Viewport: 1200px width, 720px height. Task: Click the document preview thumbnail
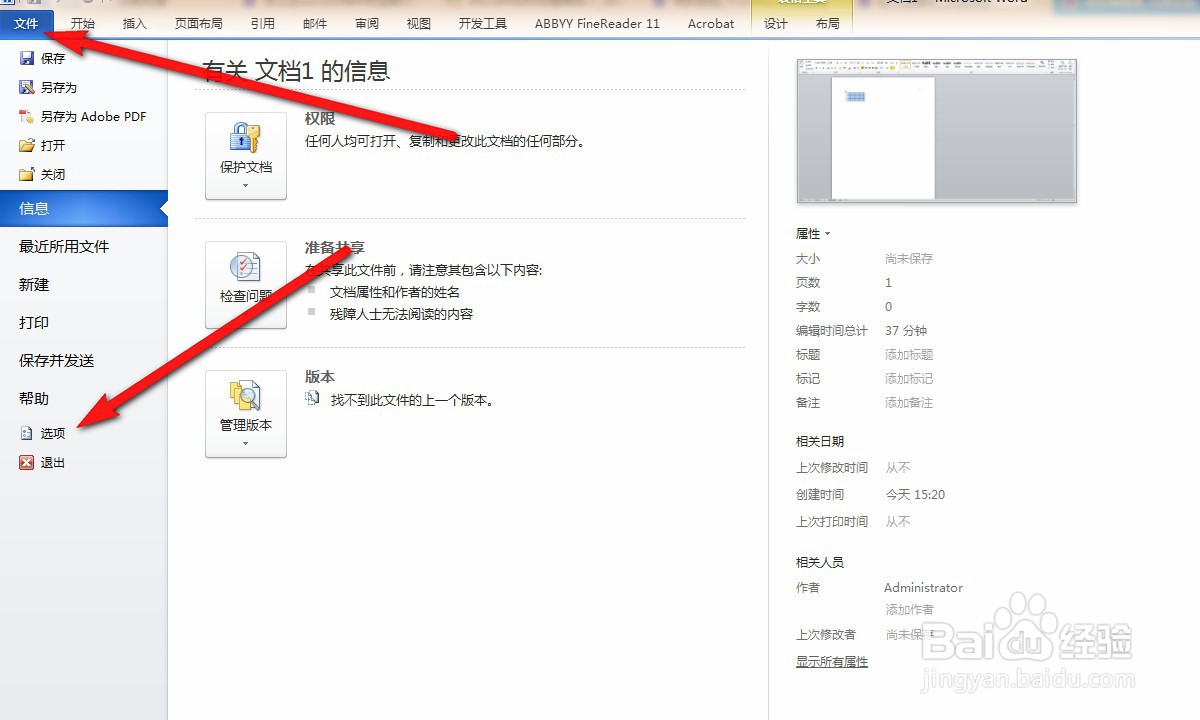click(936, 130)
